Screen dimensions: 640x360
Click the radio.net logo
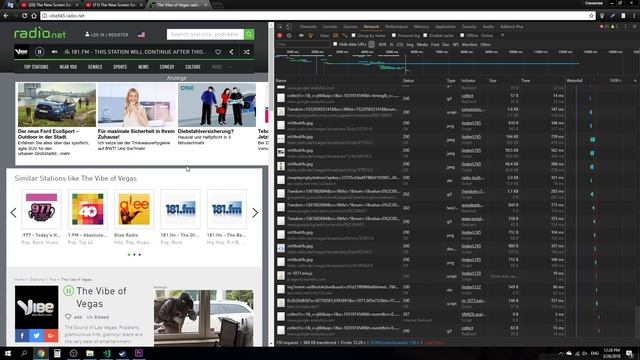pyautogui.click(x=40, y=33)
